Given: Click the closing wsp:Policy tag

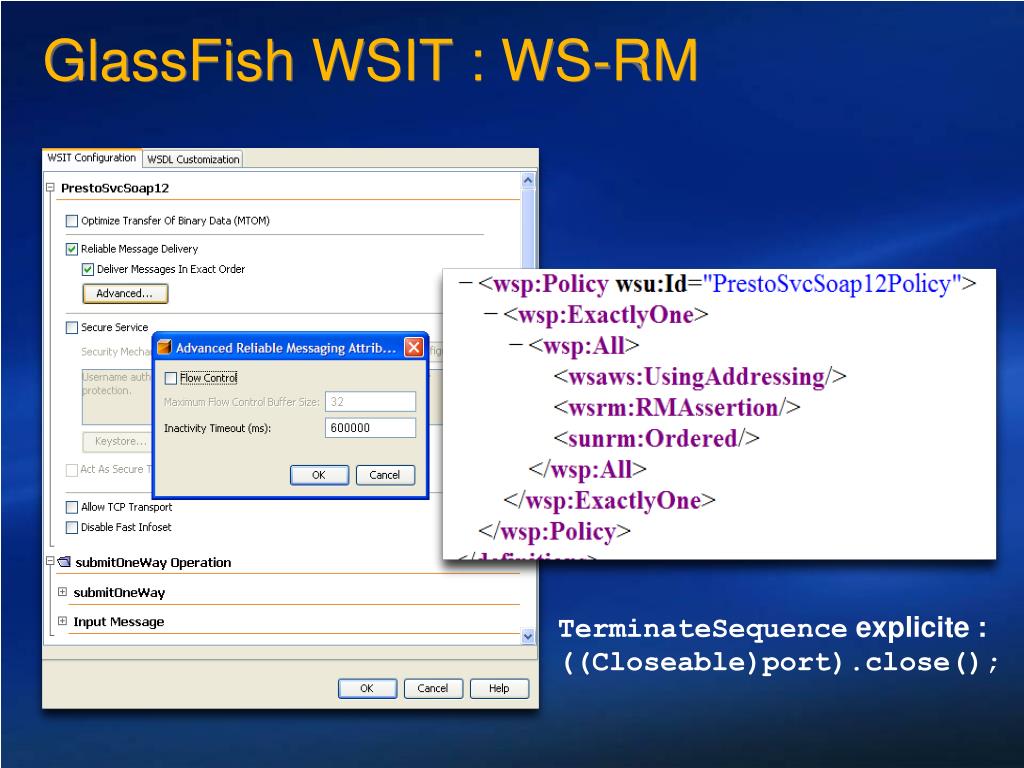Looking at the screenshot, I should (x=554, y=532).
